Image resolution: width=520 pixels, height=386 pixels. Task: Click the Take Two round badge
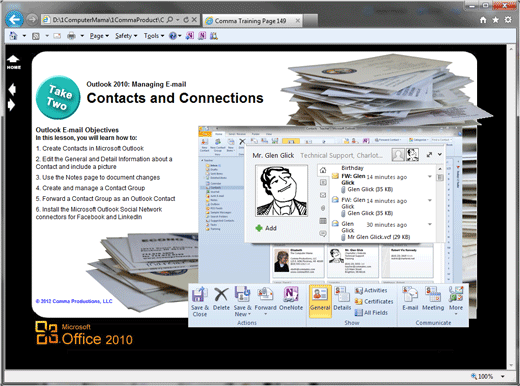point(58,97)
